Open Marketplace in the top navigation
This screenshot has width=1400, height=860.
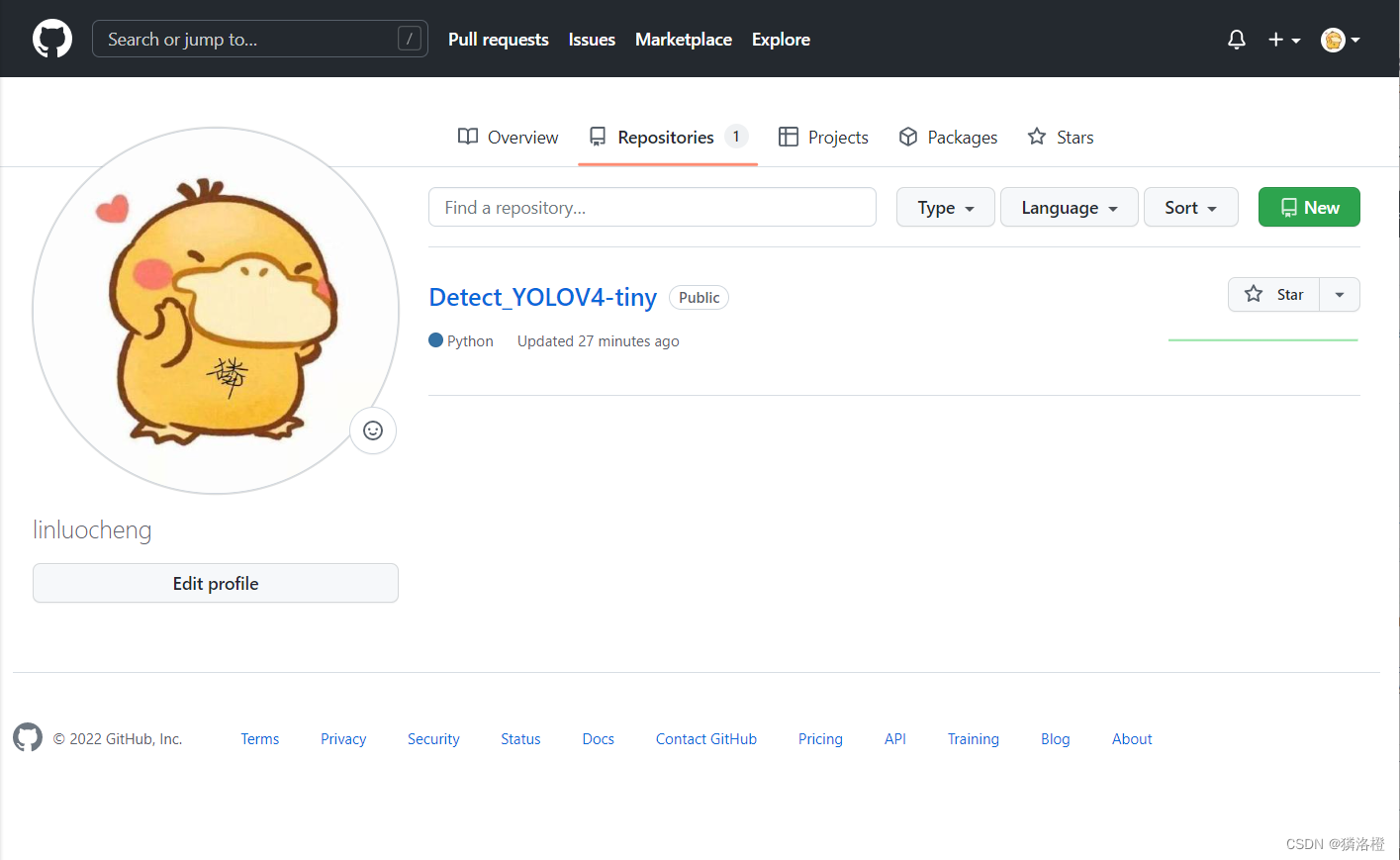[684, 40]
